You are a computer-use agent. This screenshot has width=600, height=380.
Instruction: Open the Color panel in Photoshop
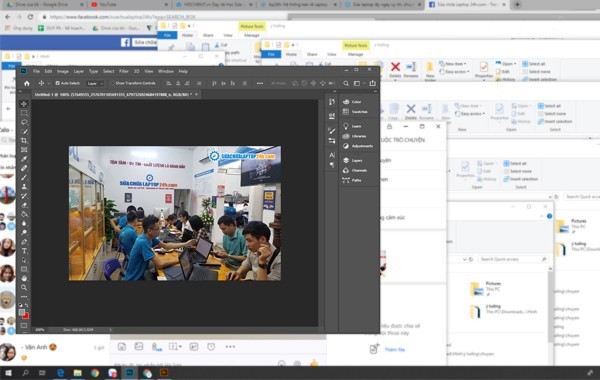tap(352, 102)
